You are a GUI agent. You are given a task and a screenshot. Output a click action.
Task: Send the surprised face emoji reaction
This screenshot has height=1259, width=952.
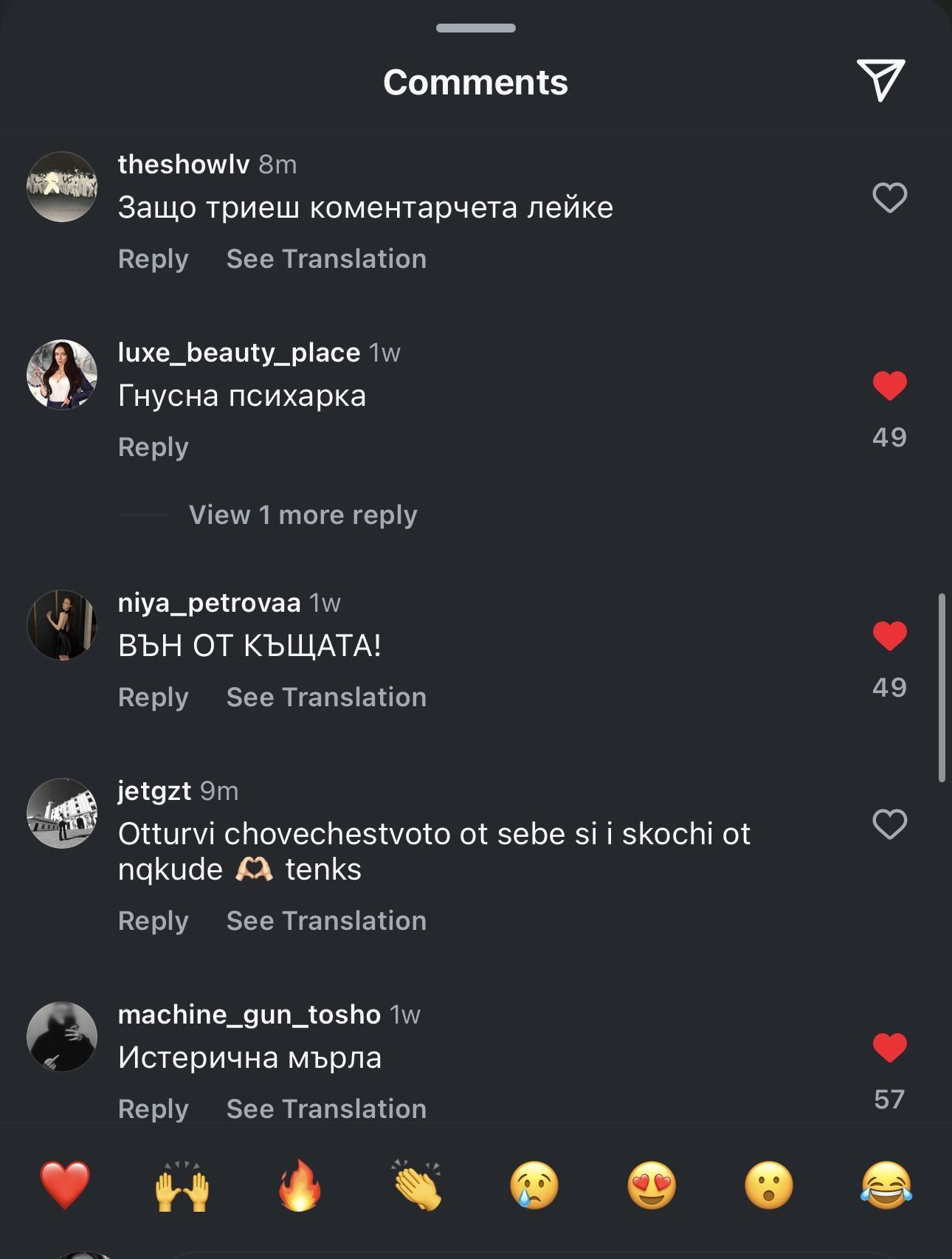769,1185
